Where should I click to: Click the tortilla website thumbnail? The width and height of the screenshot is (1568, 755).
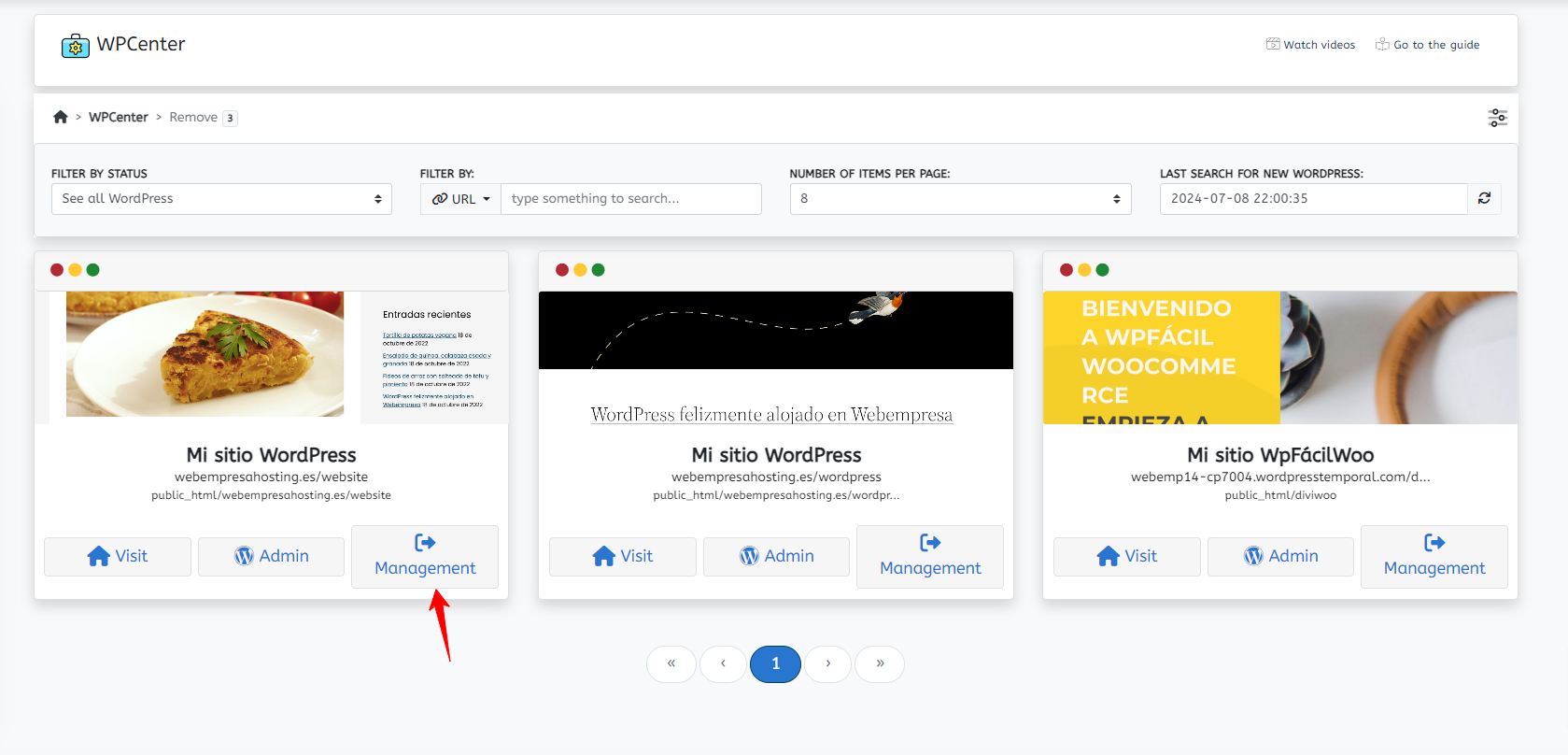pos(272,358)
